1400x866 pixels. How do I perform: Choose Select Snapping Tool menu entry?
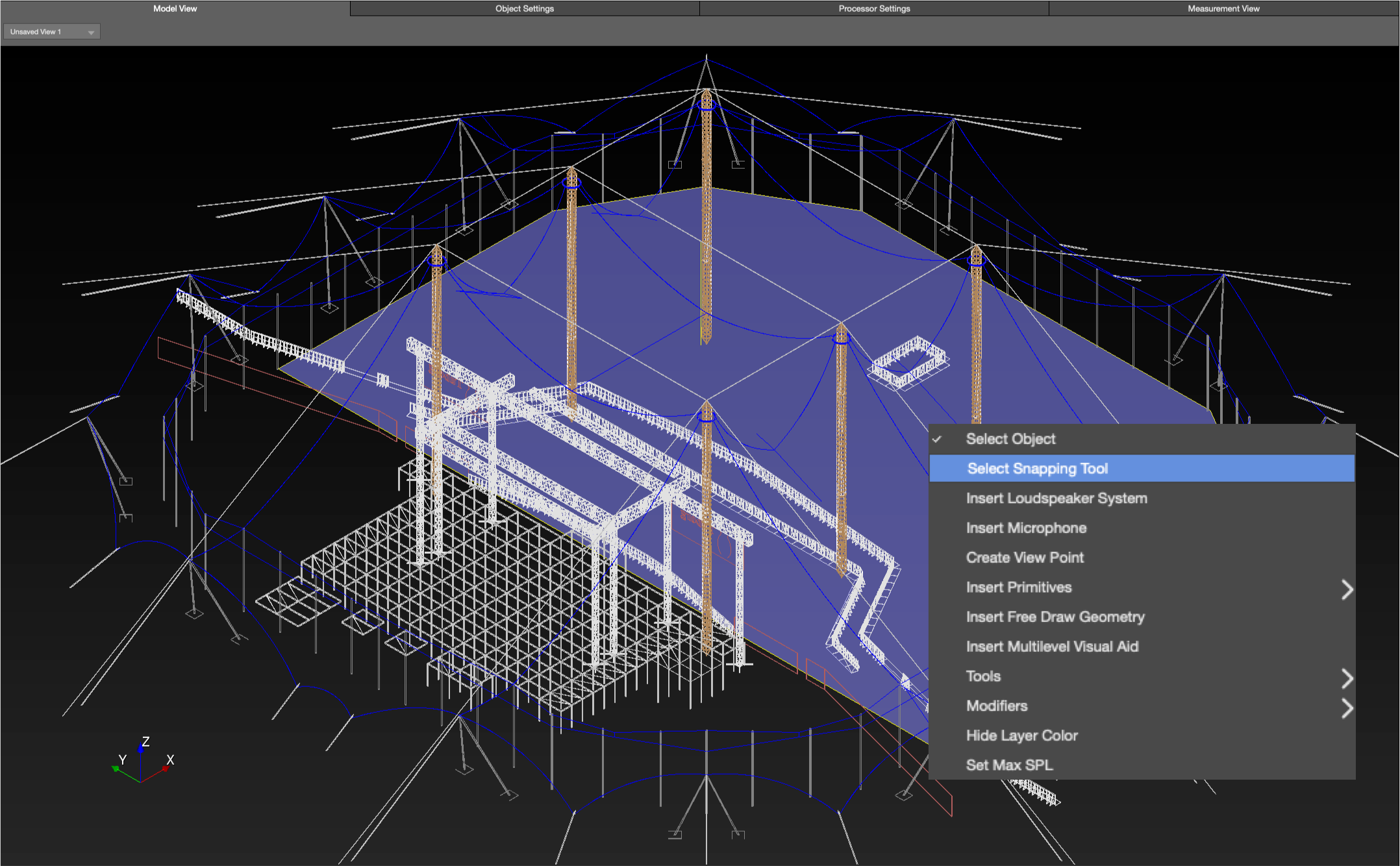[1142, 469]
